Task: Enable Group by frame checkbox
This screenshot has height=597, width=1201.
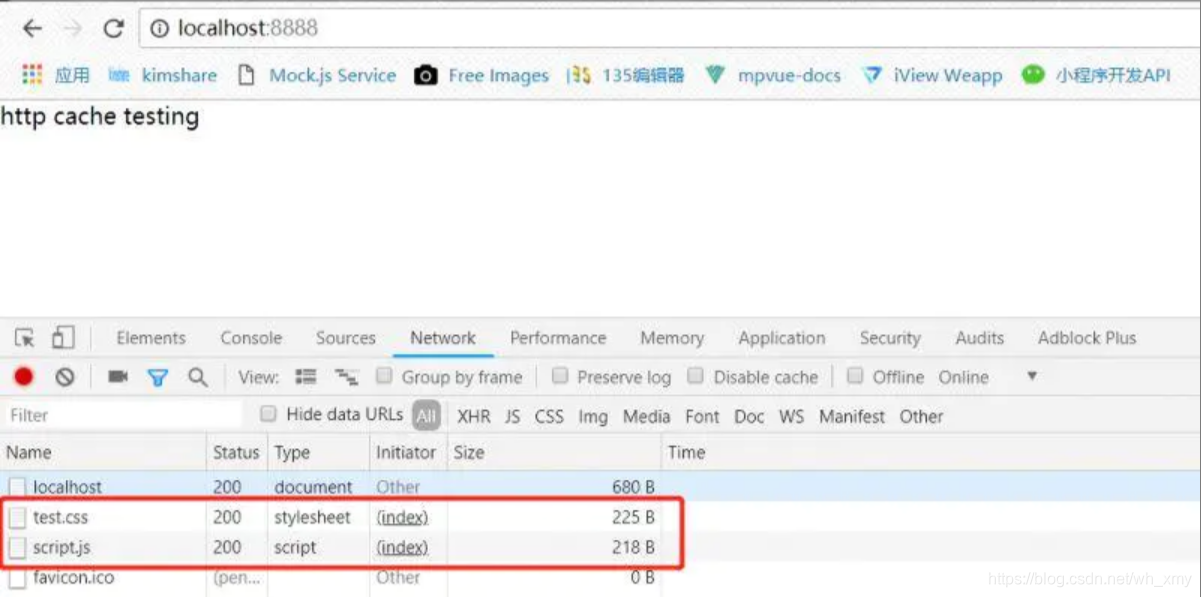Action: tap(384, 376)
